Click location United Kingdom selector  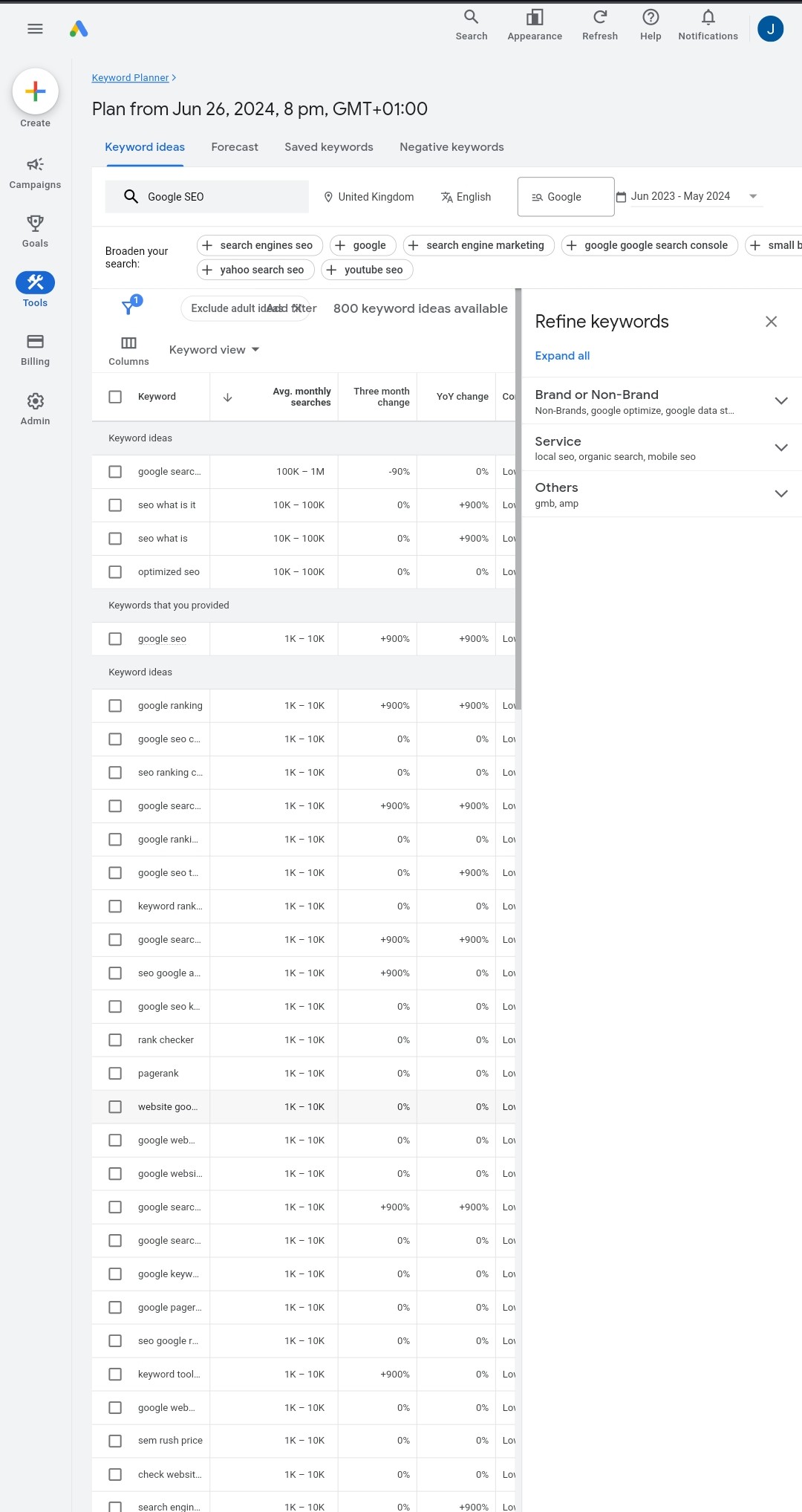click(x=369, y=197)
